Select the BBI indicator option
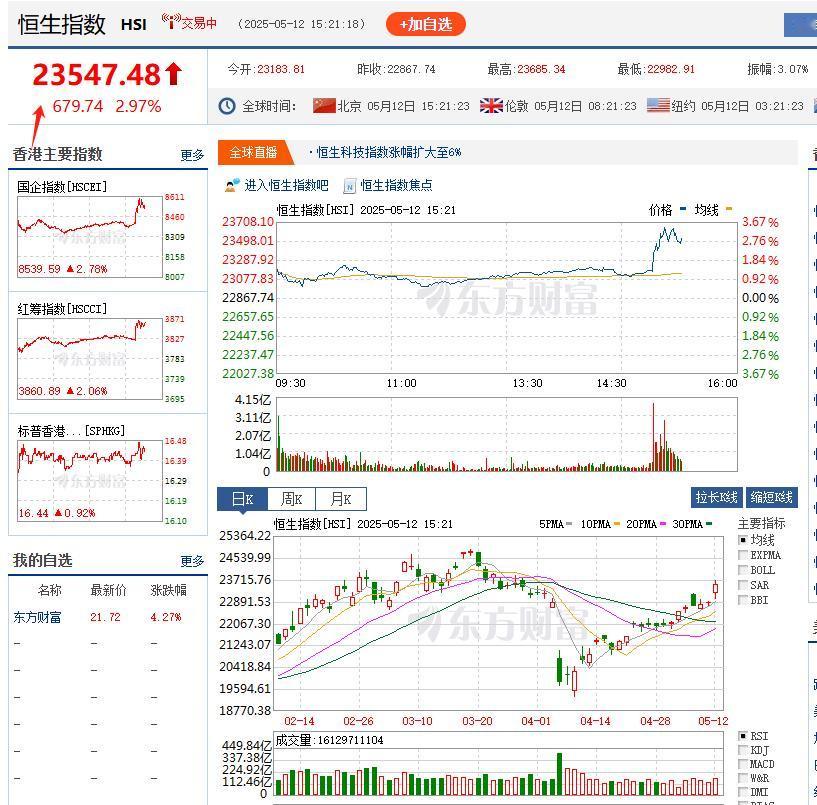The width and height of the screenshot is (817, 805). pyautogui.click(x=743, y=600)
